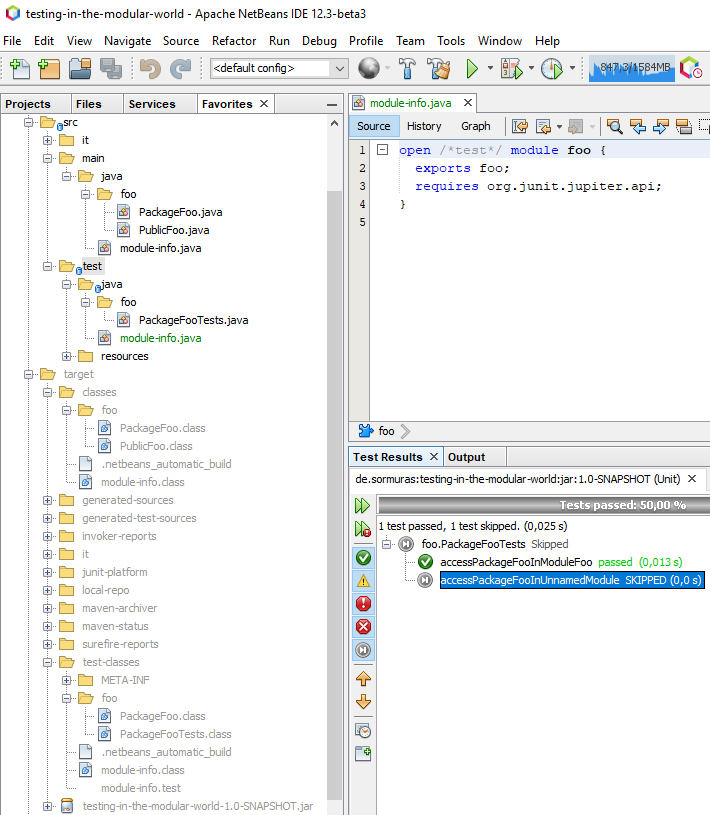This screenshot has width=710, height=815.
Task: Click the Build Project hammer icon
Action: coord(407,68)
